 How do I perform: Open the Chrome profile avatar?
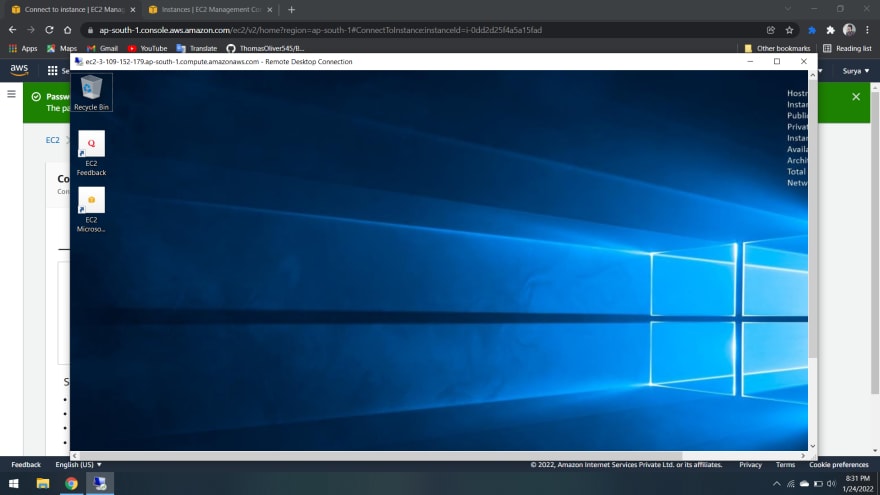coord(849,30)
